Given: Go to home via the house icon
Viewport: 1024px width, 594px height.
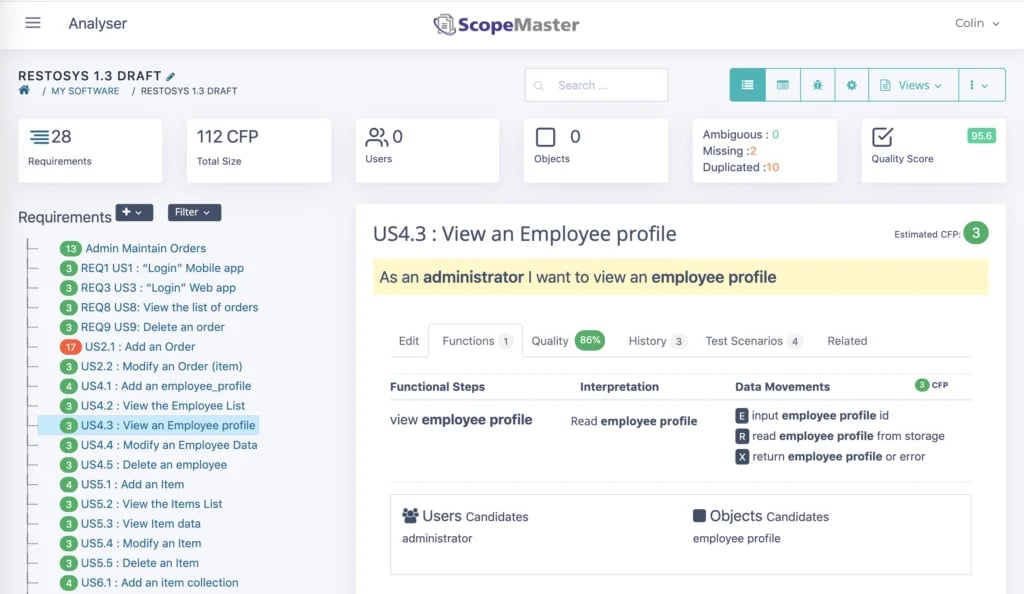Looking at the screenshot, I should click(24, 90).
